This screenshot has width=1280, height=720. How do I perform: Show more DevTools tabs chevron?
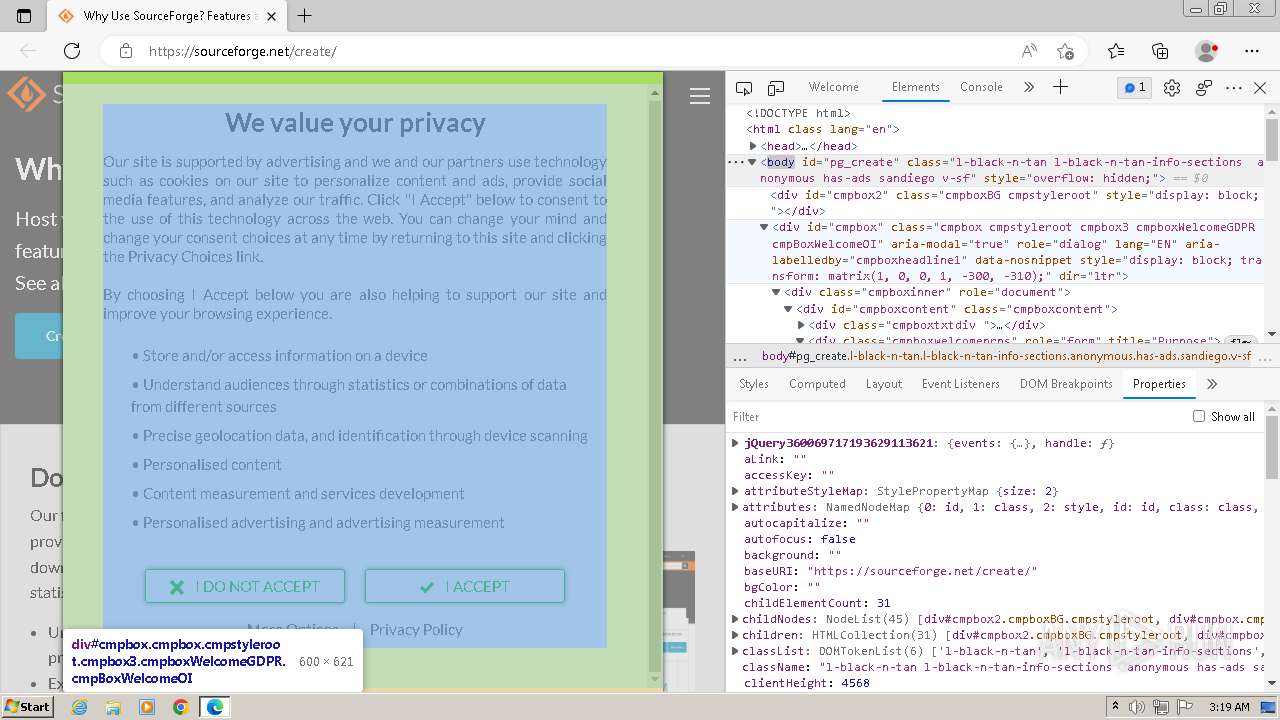[1029, 87]
